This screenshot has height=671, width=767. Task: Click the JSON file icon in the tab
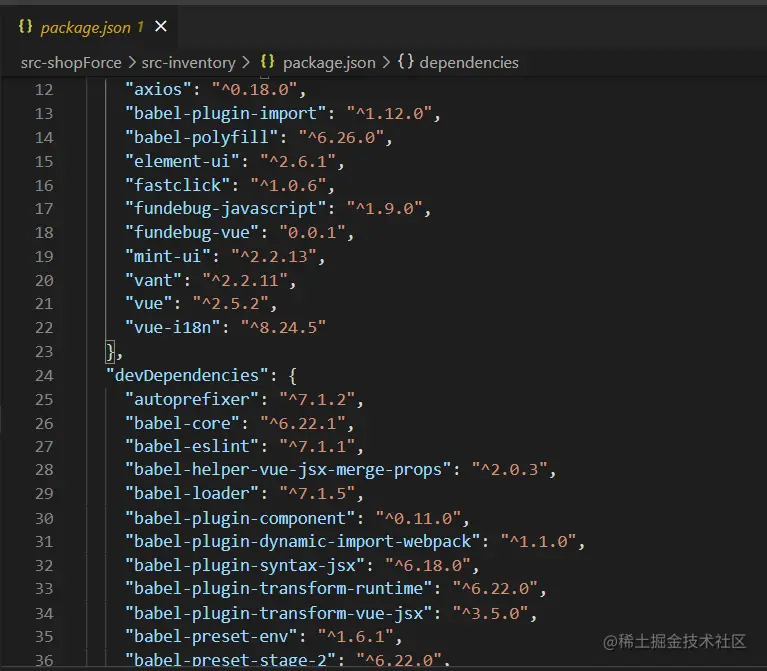tap(25, 26)
